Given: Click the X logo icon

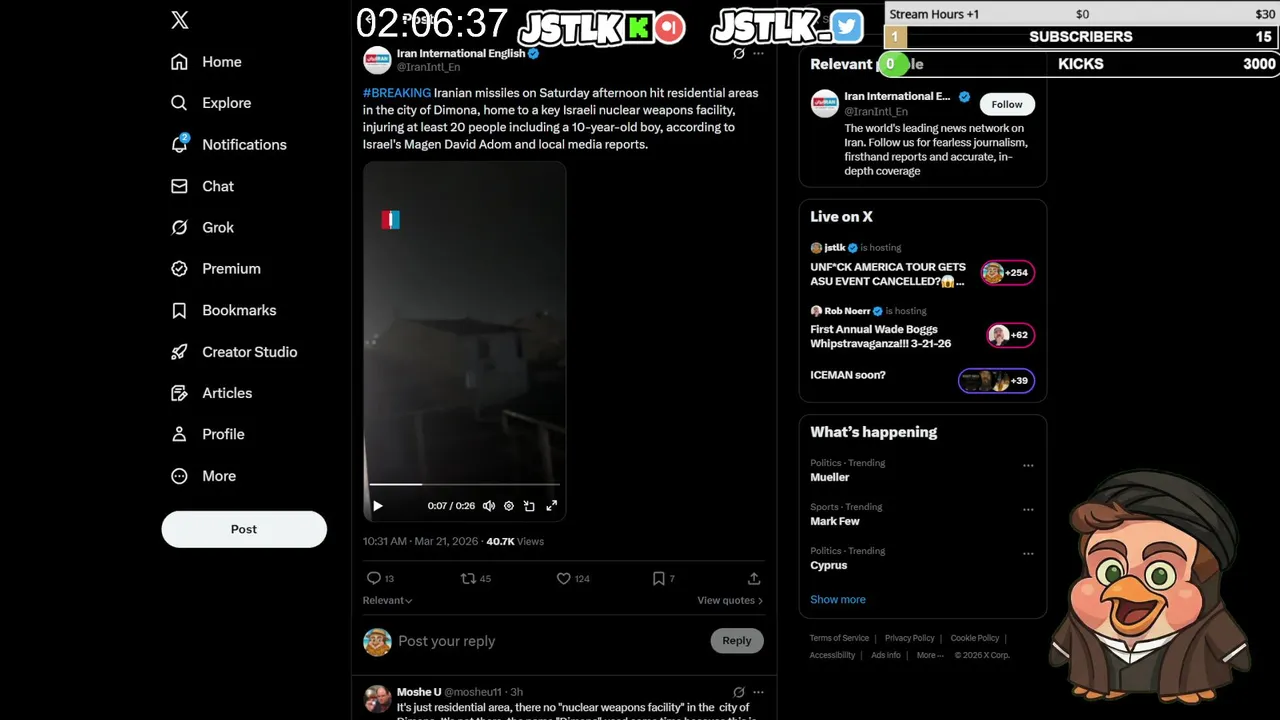Looking at the screenshot, I should click(x=180, y=20).
